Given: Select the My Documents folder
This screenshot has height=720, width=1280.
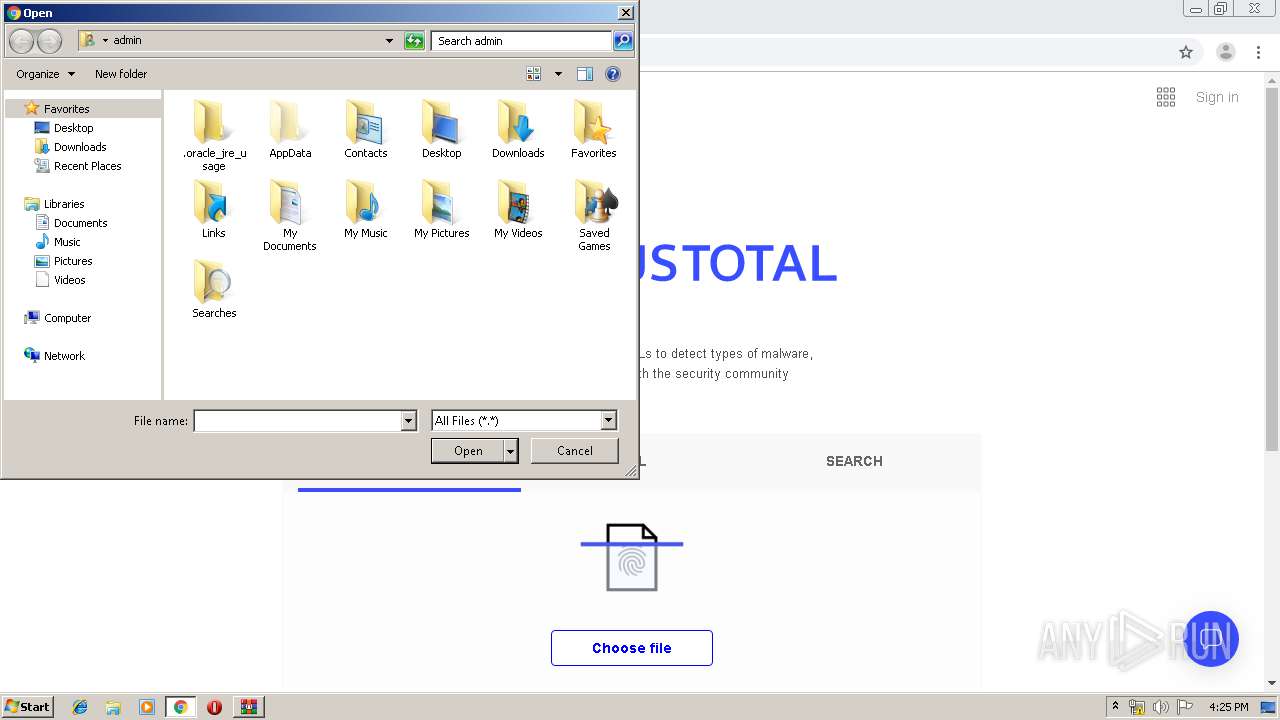Looking at the screenshot, I should (x=290, y=216).
